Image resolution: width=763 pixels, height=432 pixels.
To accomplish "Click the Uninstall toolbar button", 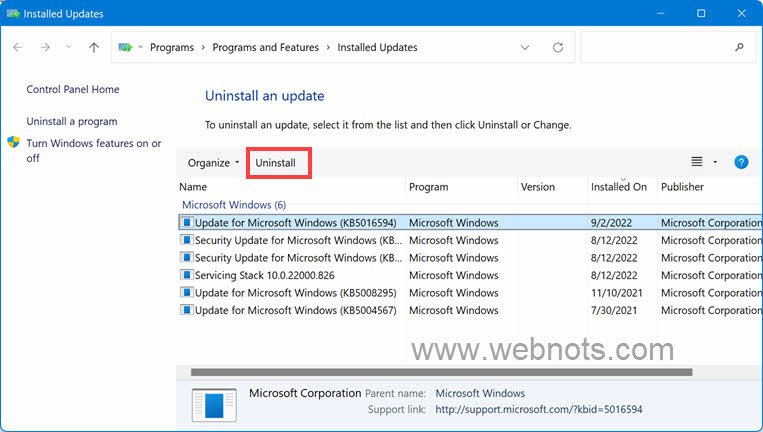I will point(275,163).
